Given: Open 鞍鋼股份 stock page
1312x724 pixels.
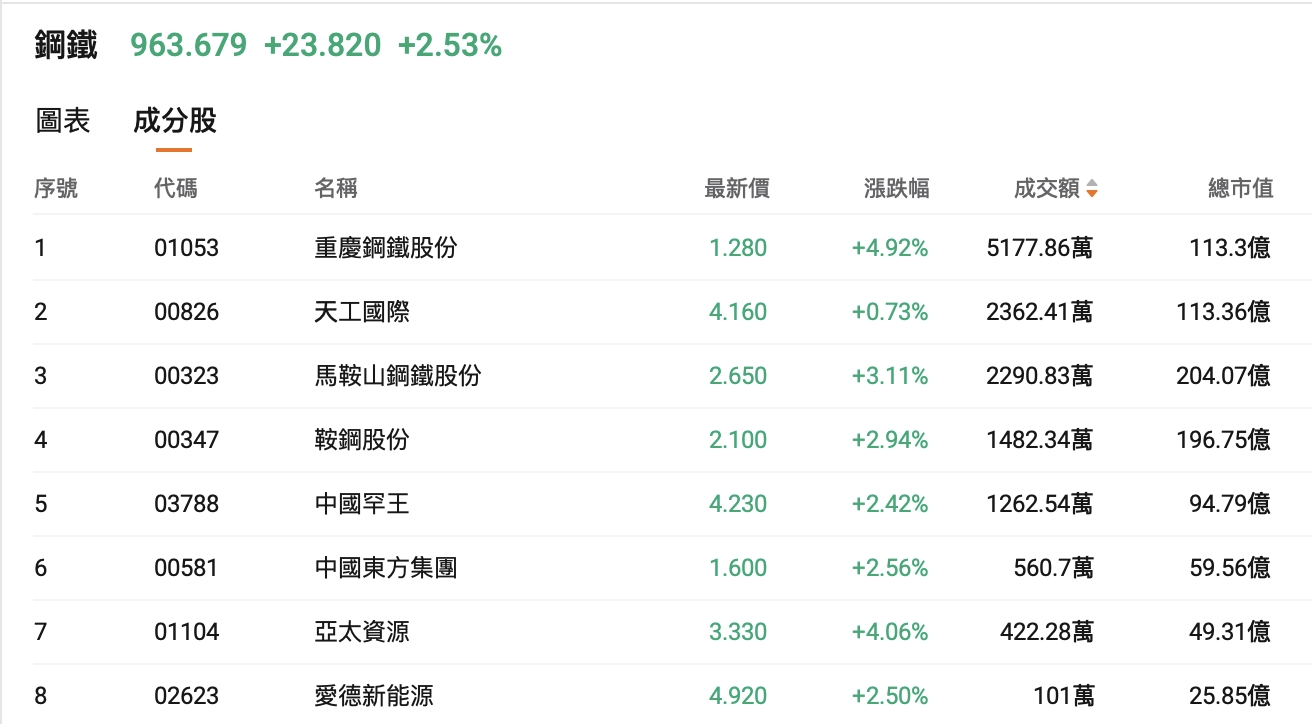Looking at the screenshot, I should [361, 439].
